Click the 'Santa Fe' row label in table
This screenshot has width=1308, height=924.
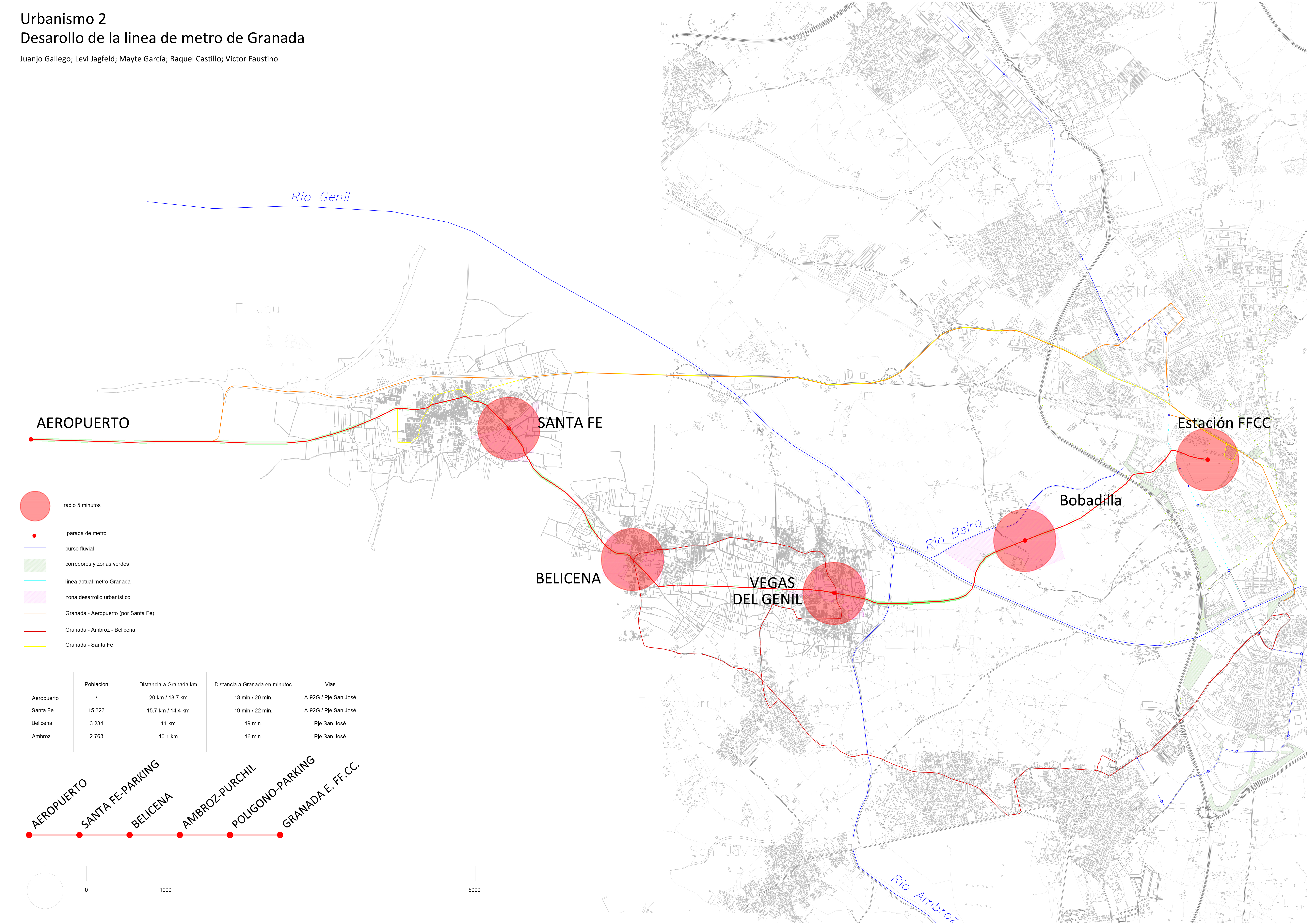[43, 710]
